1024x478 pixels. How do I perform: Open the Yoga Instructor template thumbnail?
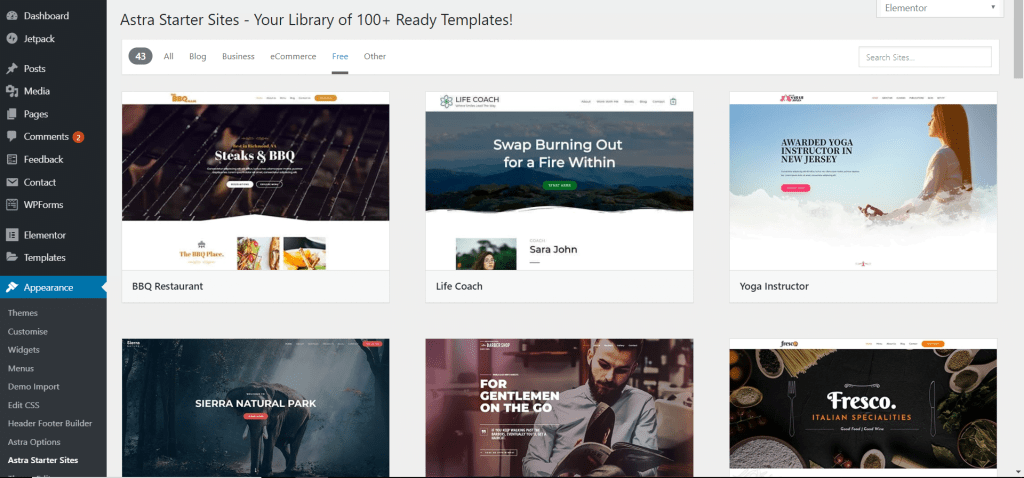click(x=863, y=181)
